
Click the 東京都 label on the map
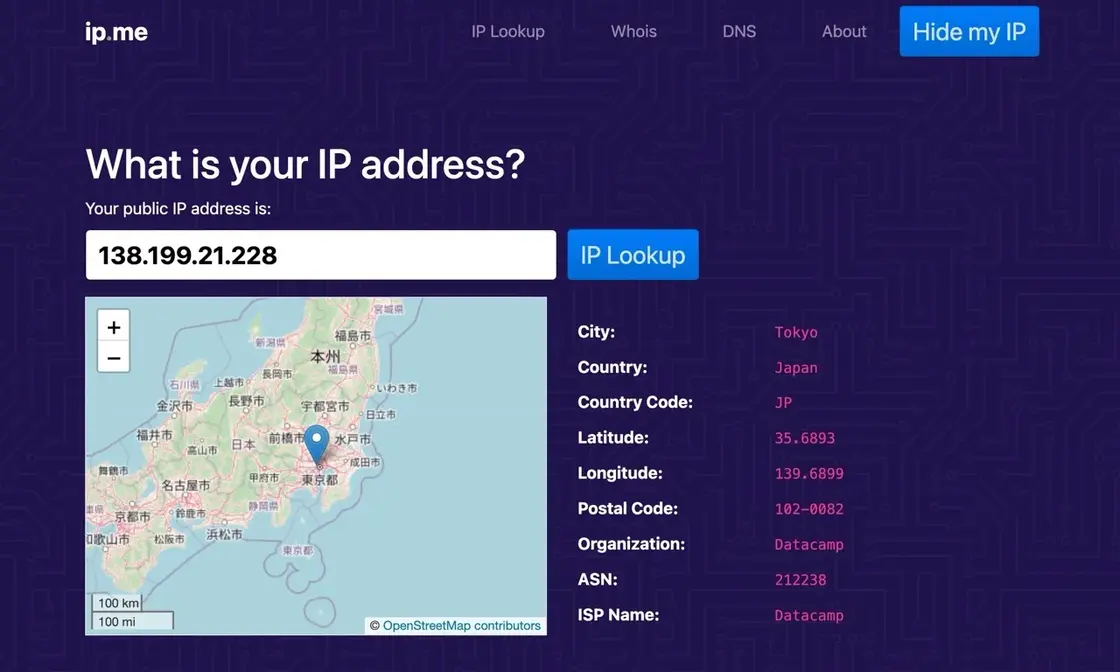coord(319,480)
